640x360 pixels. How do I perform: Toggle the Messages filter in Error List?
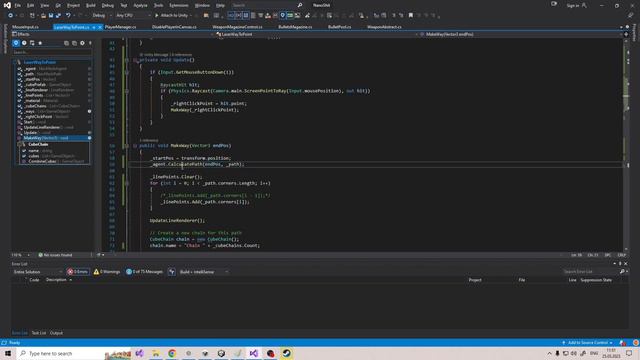144,272
